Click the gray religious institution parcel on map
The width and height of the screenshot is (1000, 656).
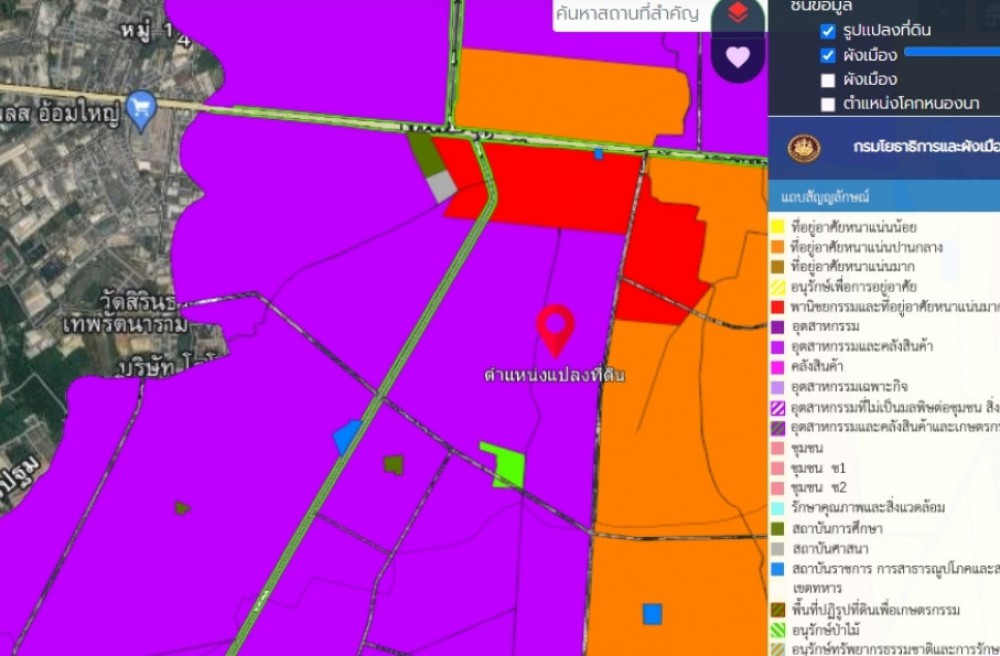[441, 186]
